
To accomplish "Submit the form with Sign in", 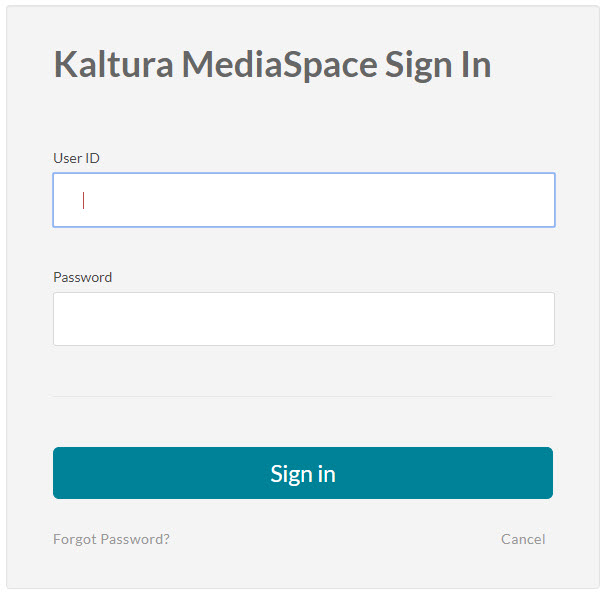I will click(303, 473).
